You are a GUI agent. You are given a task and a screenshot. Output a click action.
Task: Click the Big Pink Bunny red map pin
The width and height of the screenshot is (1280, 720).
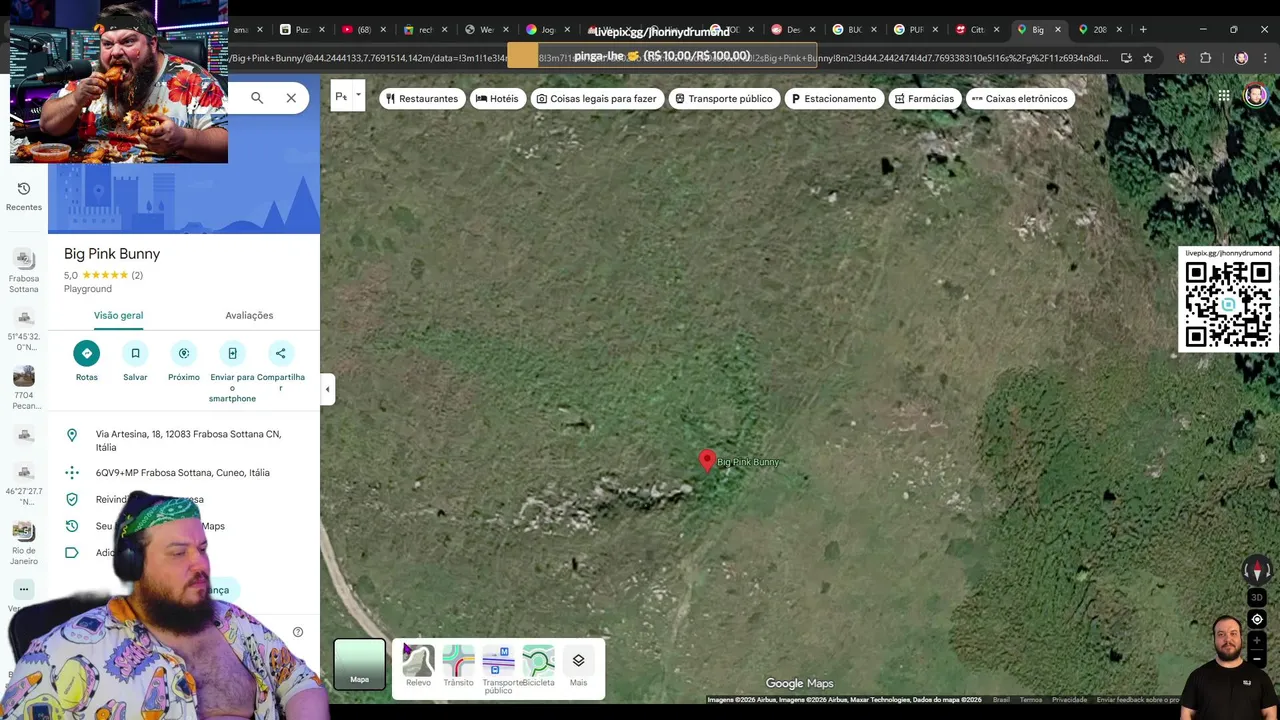[707, 460]
